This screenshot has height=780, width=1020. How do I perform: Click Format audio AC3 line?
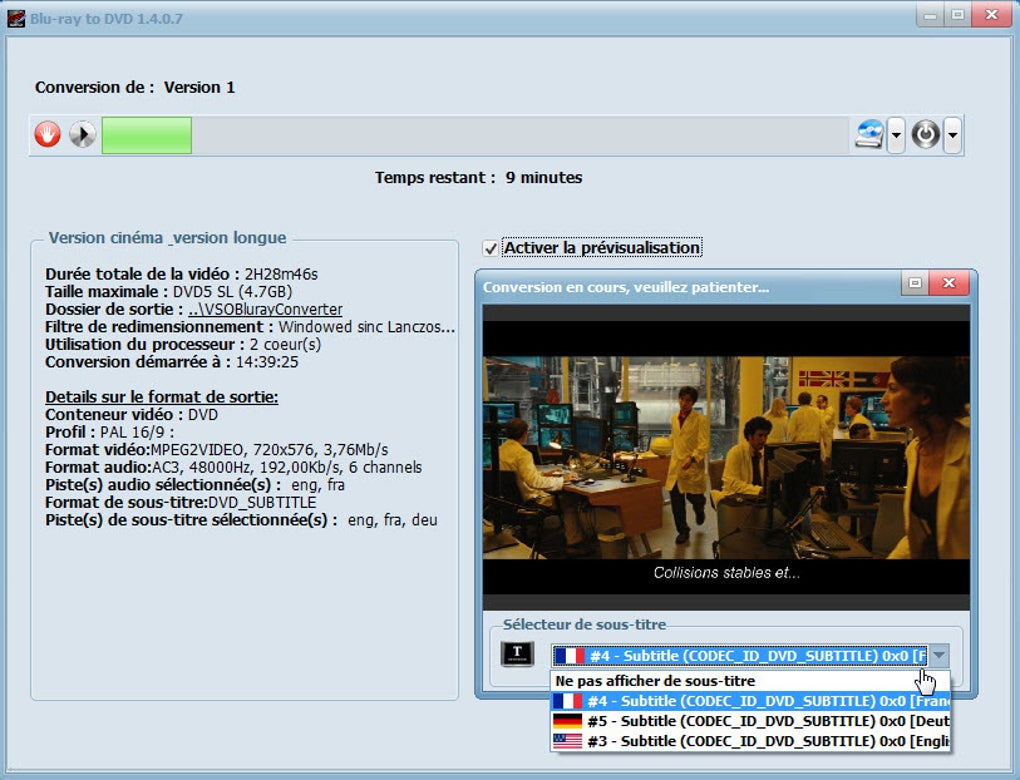(234, 468)
